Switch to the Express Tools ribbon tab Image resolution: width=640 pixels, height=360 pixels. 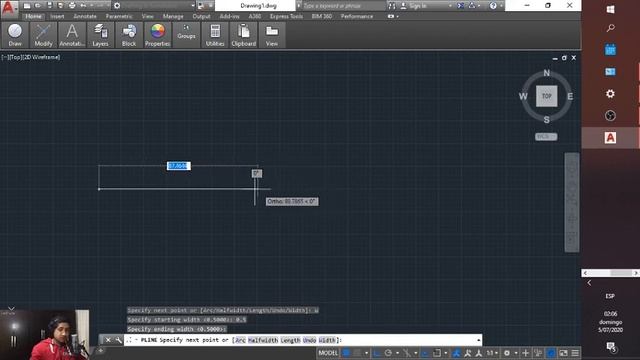(287, 16)
